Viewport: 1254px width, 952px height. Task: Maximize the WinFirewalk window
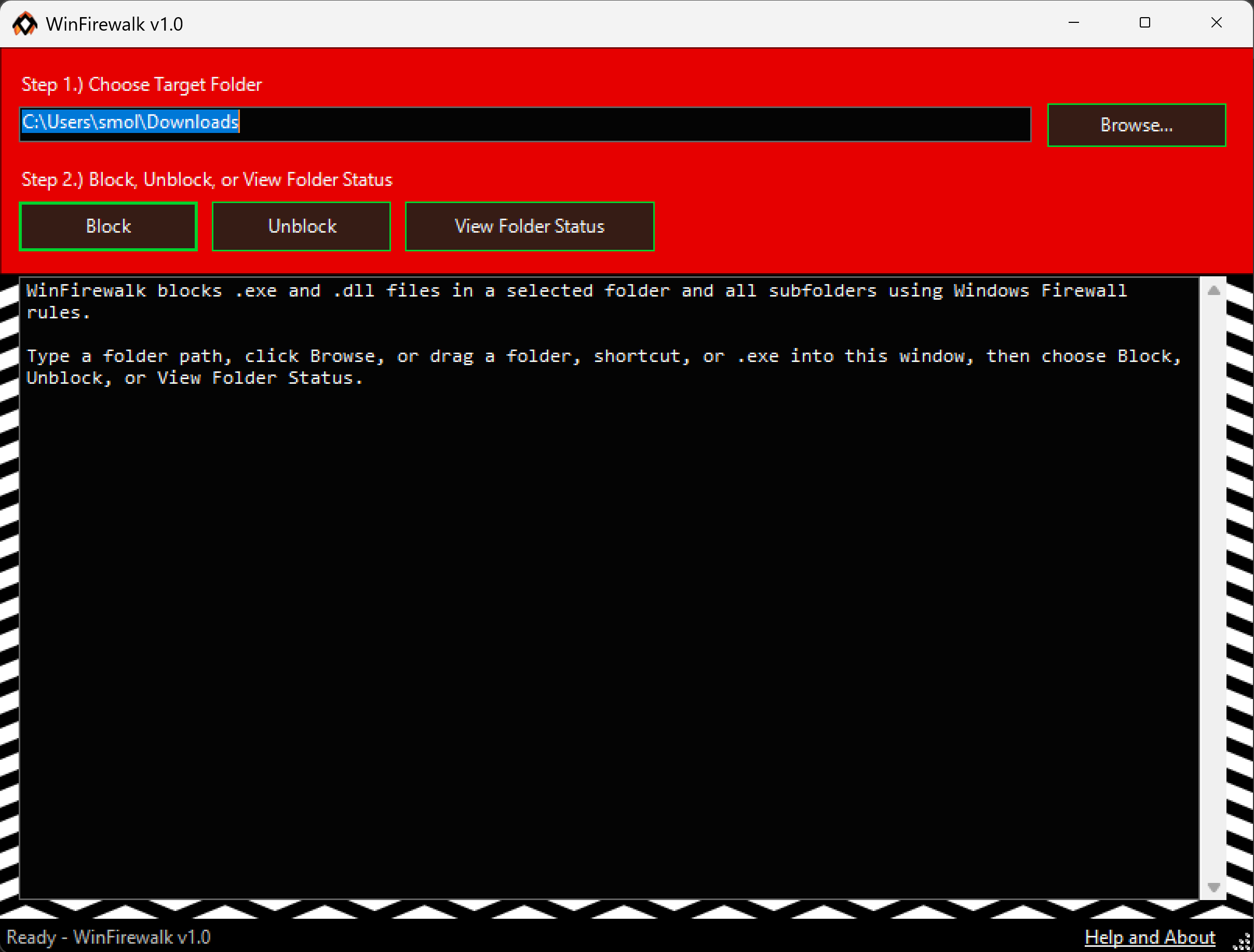click(1144, 23)
